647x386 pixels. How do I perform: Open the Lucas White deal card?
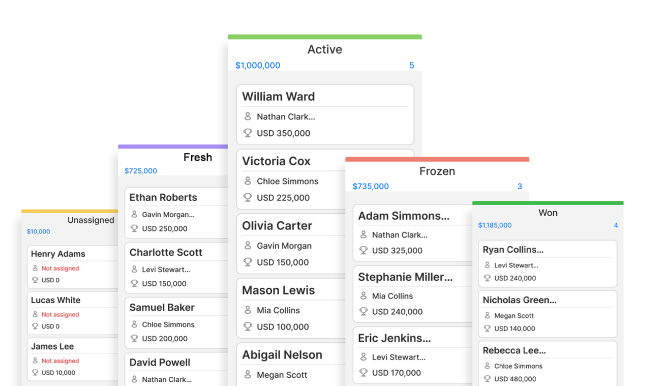pyautogui.click(x=73, y=313)
